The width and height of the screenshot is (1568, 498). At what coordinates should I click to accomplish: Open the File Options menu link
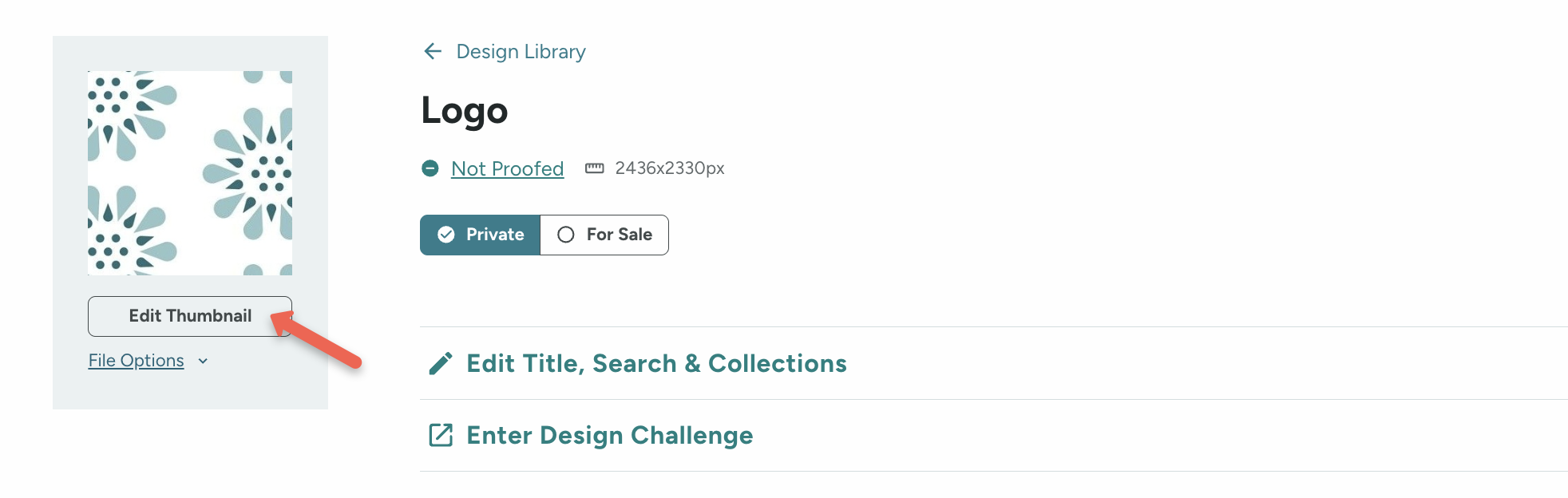136,361
